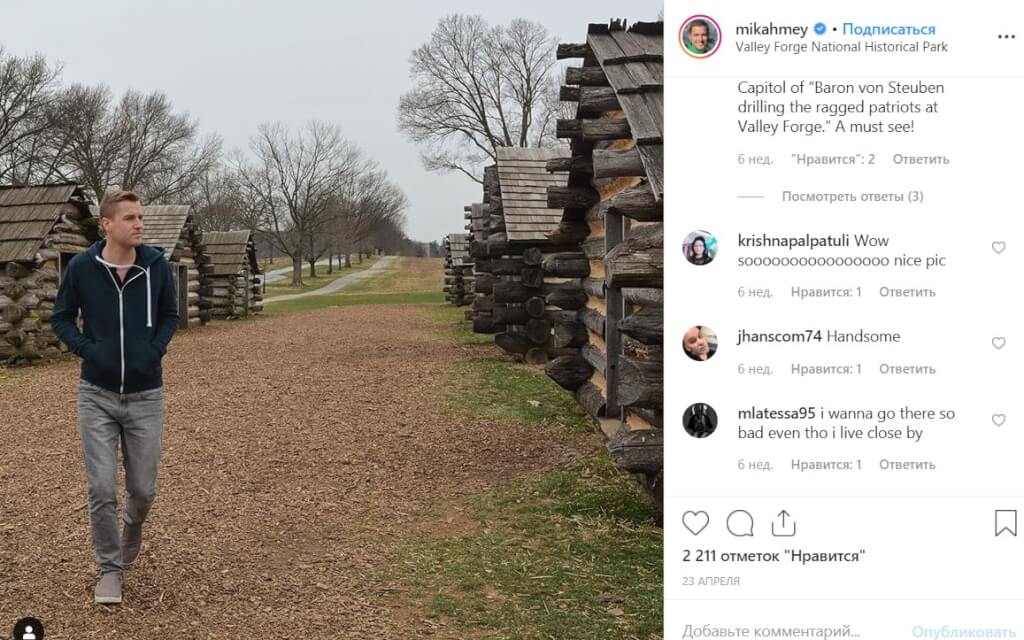1024x640 pixels.
Task: Click the verified badge next to mikahmey
Action: (x=820, y=29)
